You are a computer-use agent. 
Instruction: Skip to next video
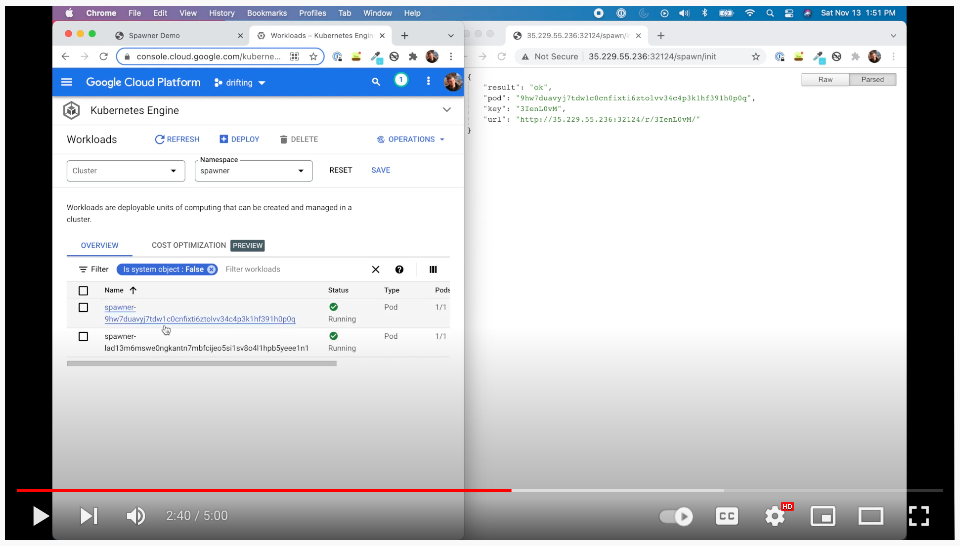(x=89, y=516)
